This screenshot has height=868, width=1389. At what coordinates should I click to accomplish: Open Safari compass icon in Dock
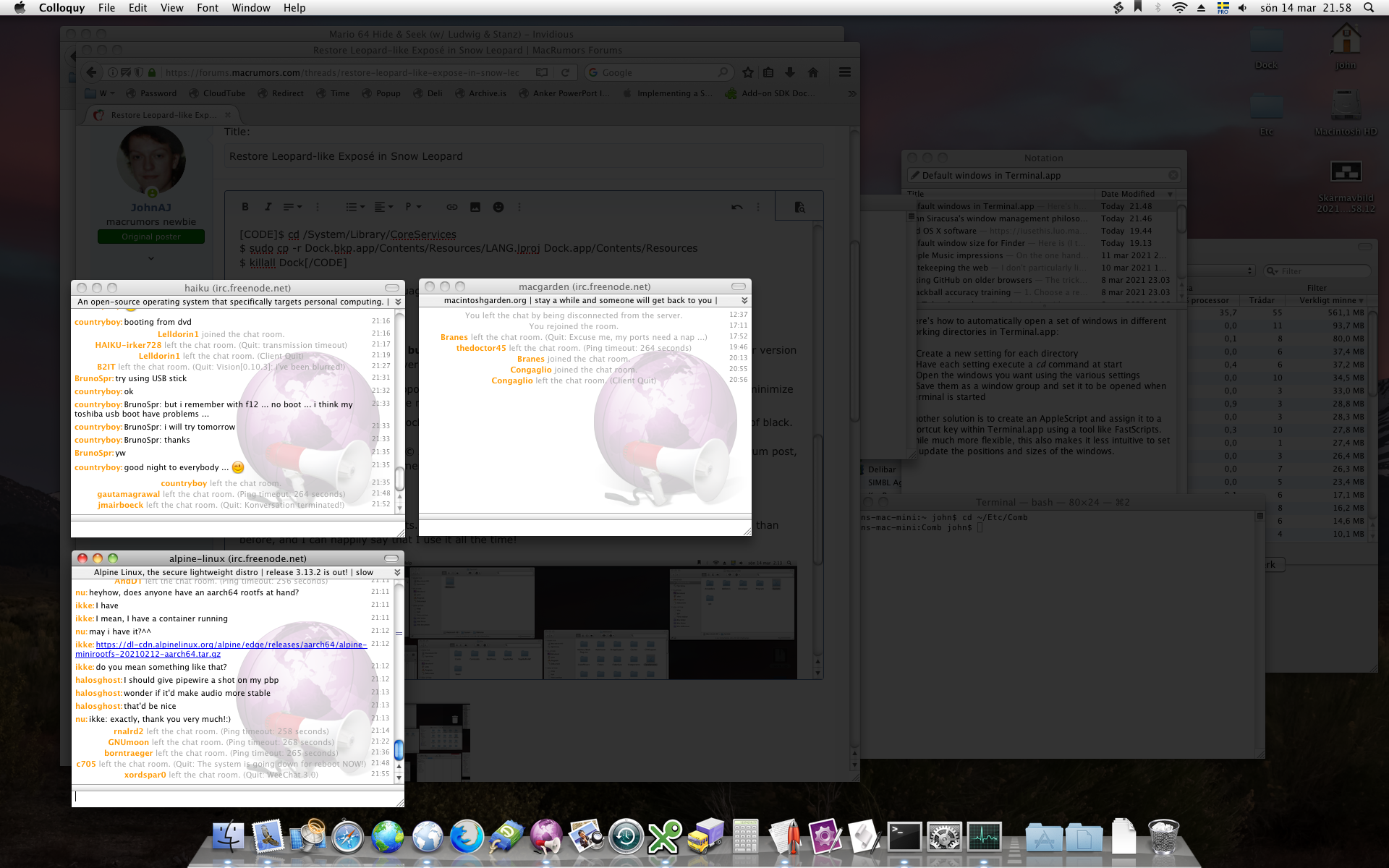[x=348, y=837]
